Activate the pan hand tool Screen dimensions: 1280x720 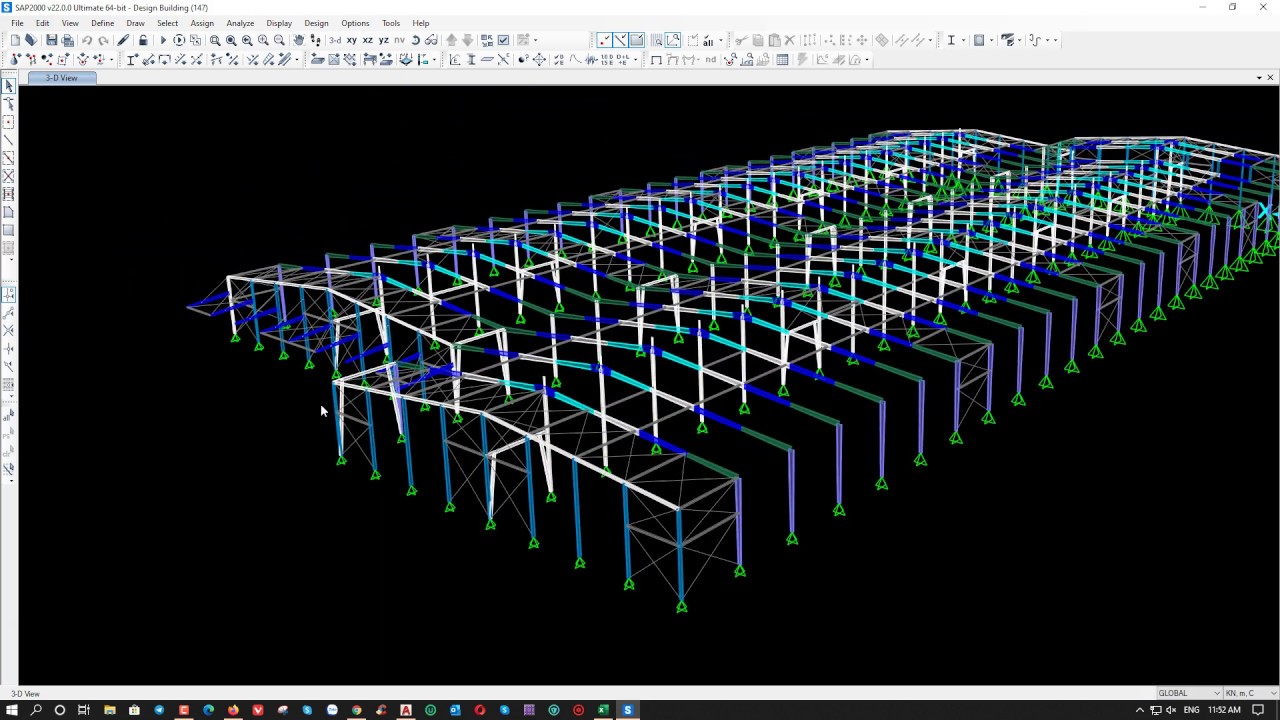(x=298, y=40)
